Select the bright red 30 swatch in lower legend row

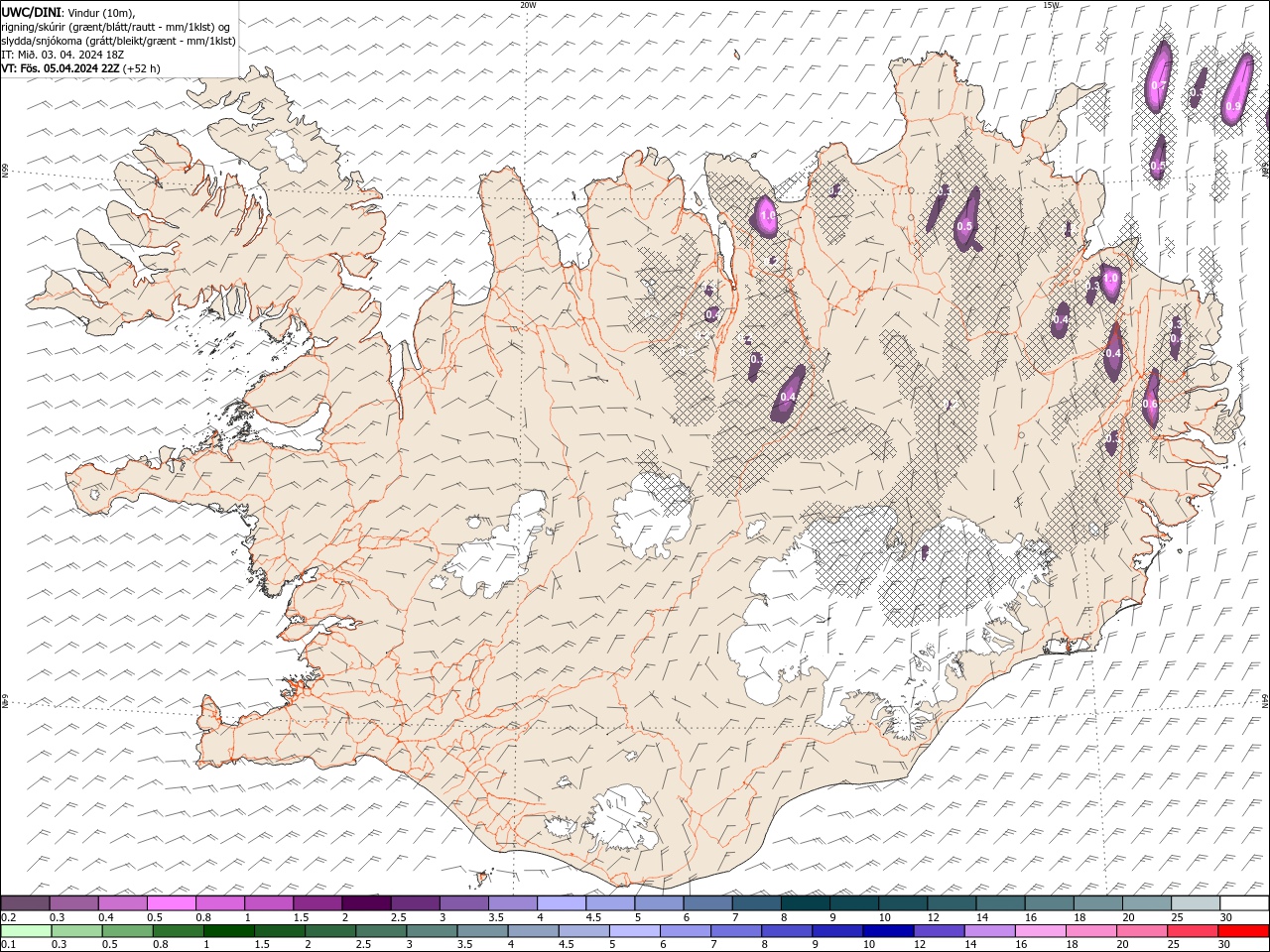click(x=1243, y=931)
